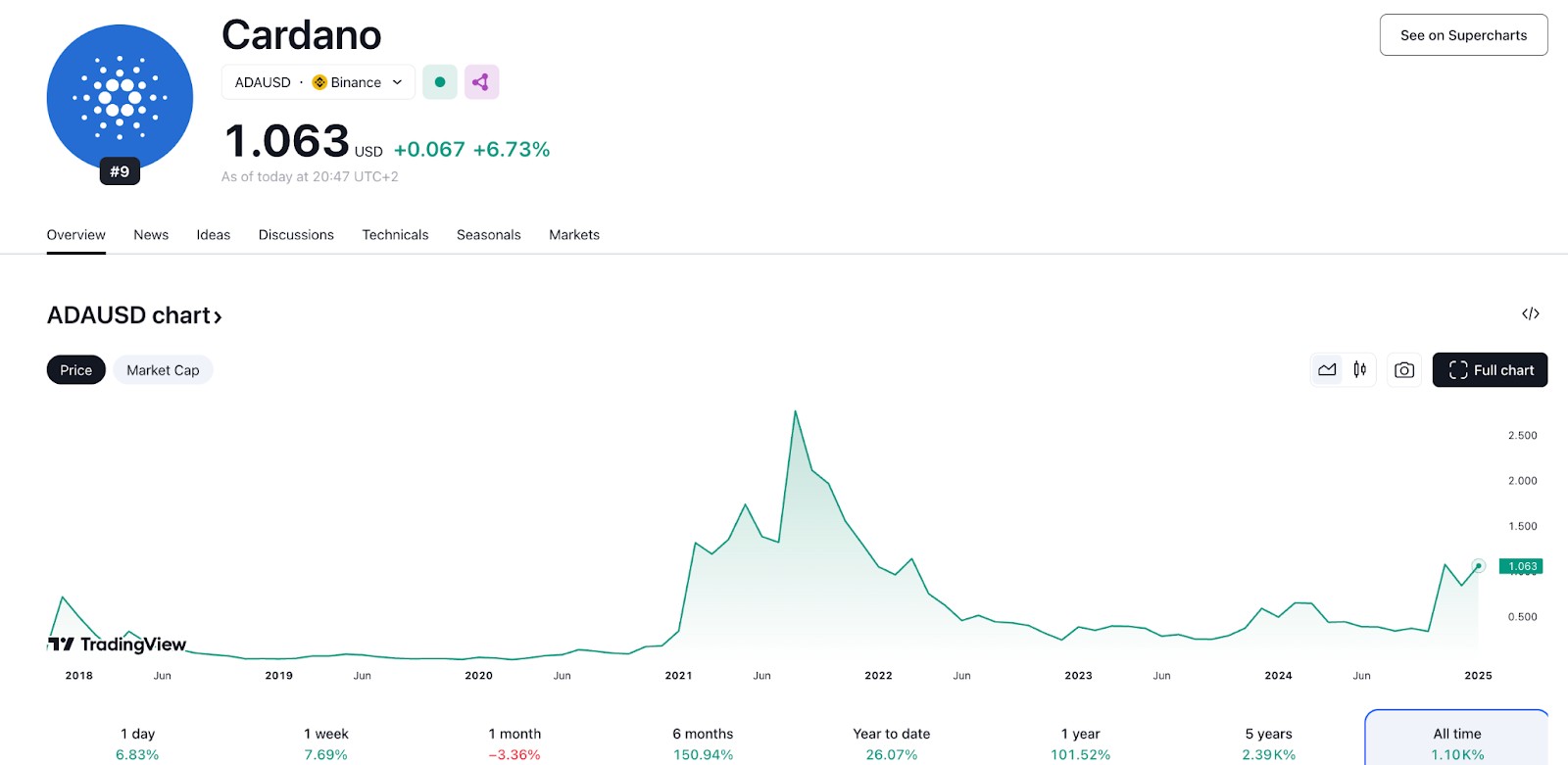This screenshot has width=1568, height=765.
Task: Open the Overview tab
Action: click(76, 235)
